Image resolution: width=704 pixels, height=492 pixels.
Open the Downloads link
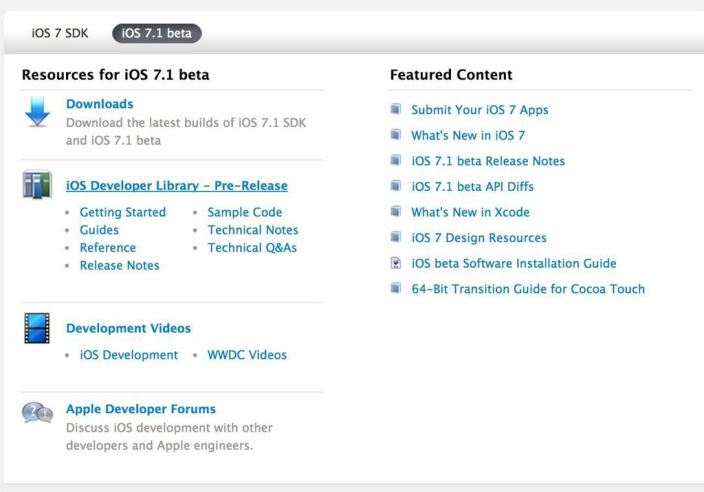coord(99,104)
